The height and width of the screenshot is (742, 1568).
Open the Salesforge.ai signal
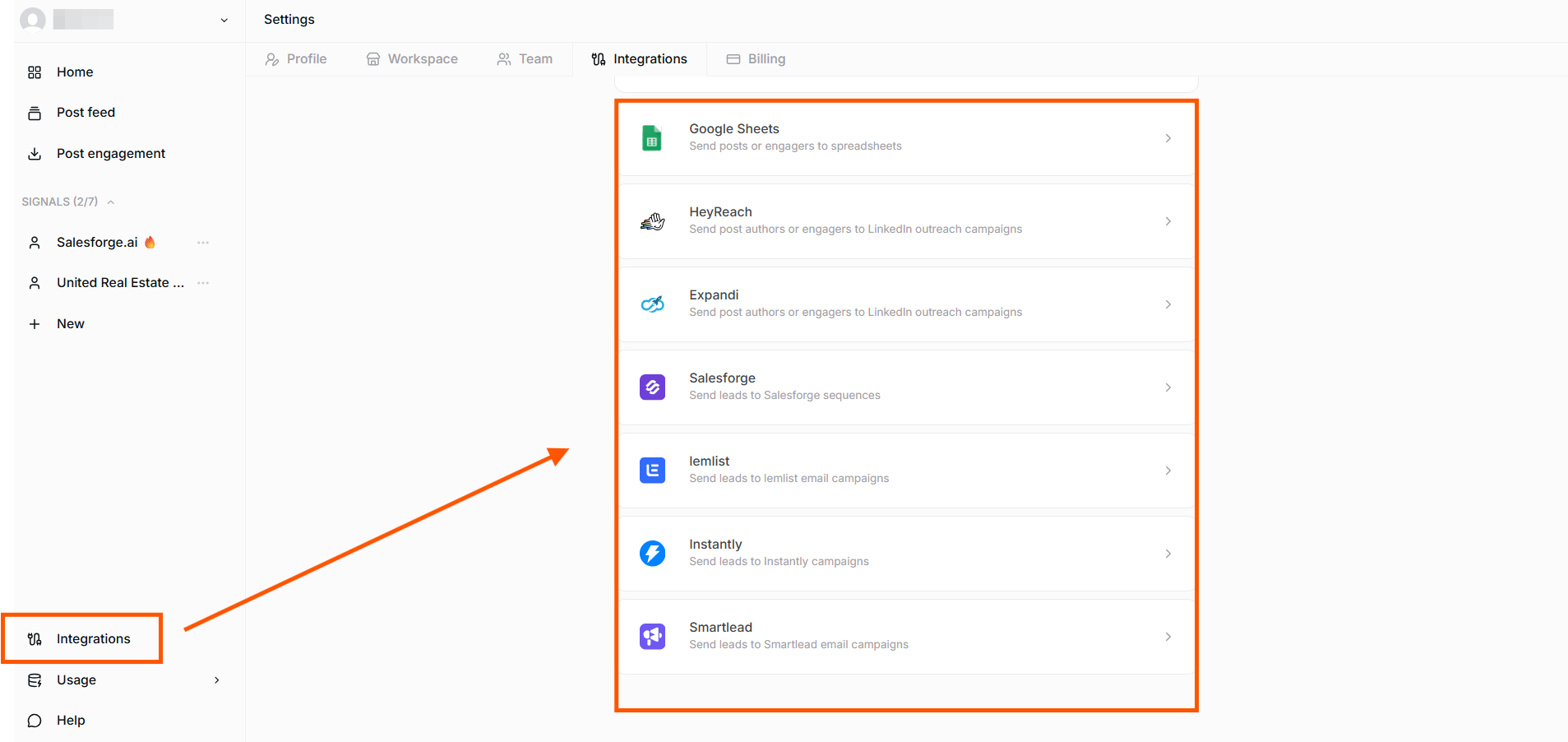coord(97,243)
